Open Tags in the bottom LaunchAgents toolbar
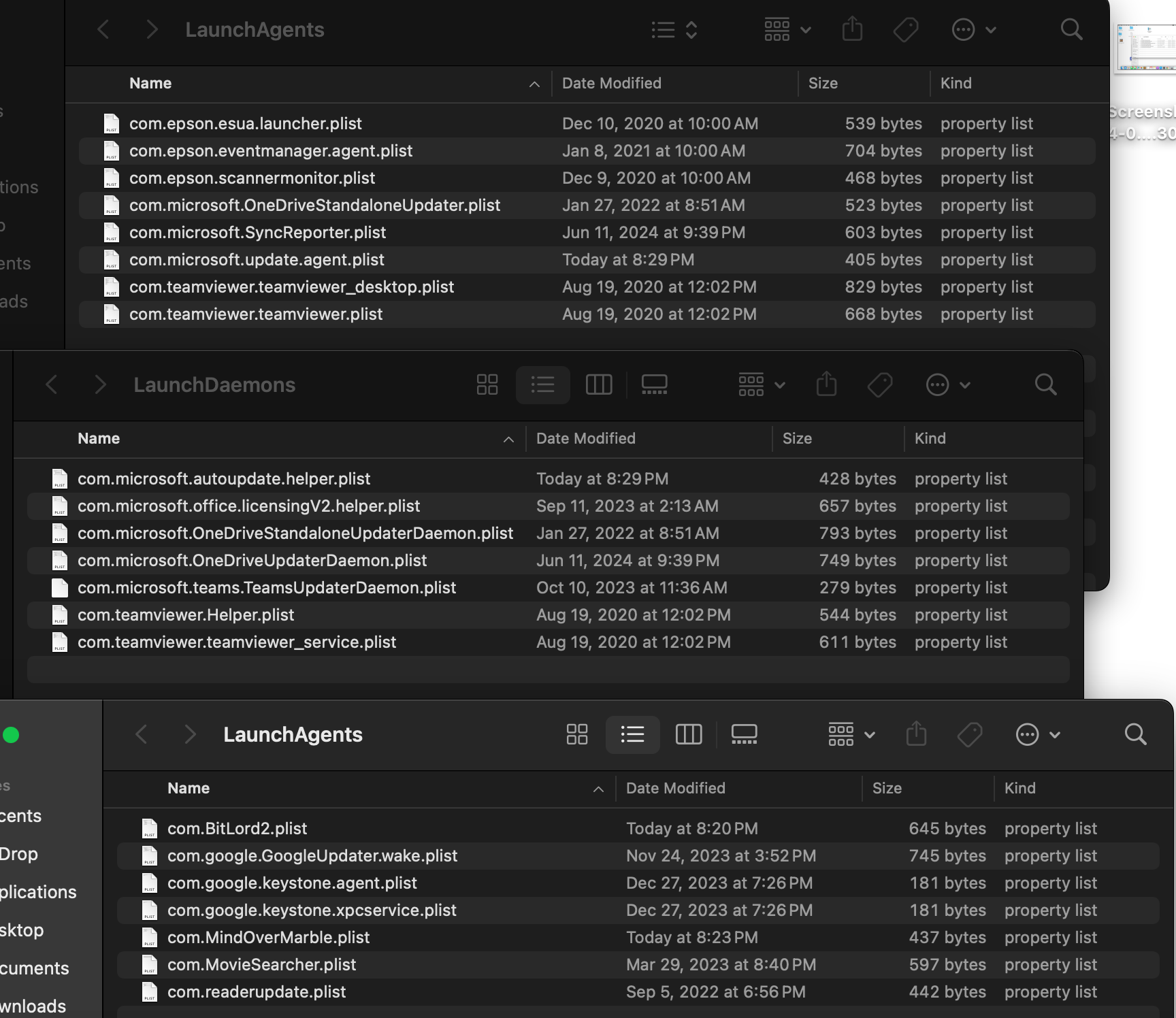 point(970,734)
